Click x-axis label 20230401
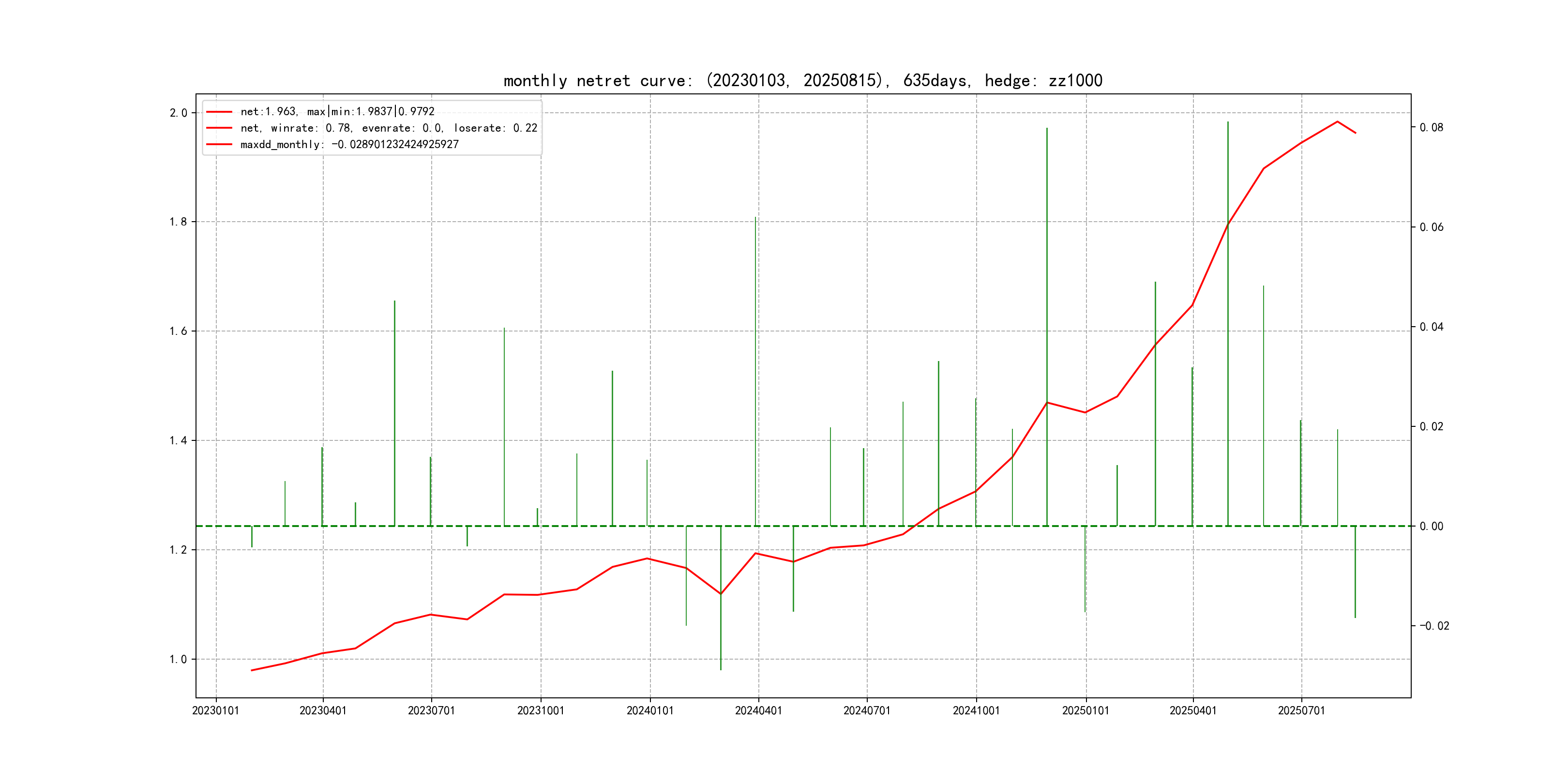The width and height of the screenshot is (1568, 784). tap(323, 710)
